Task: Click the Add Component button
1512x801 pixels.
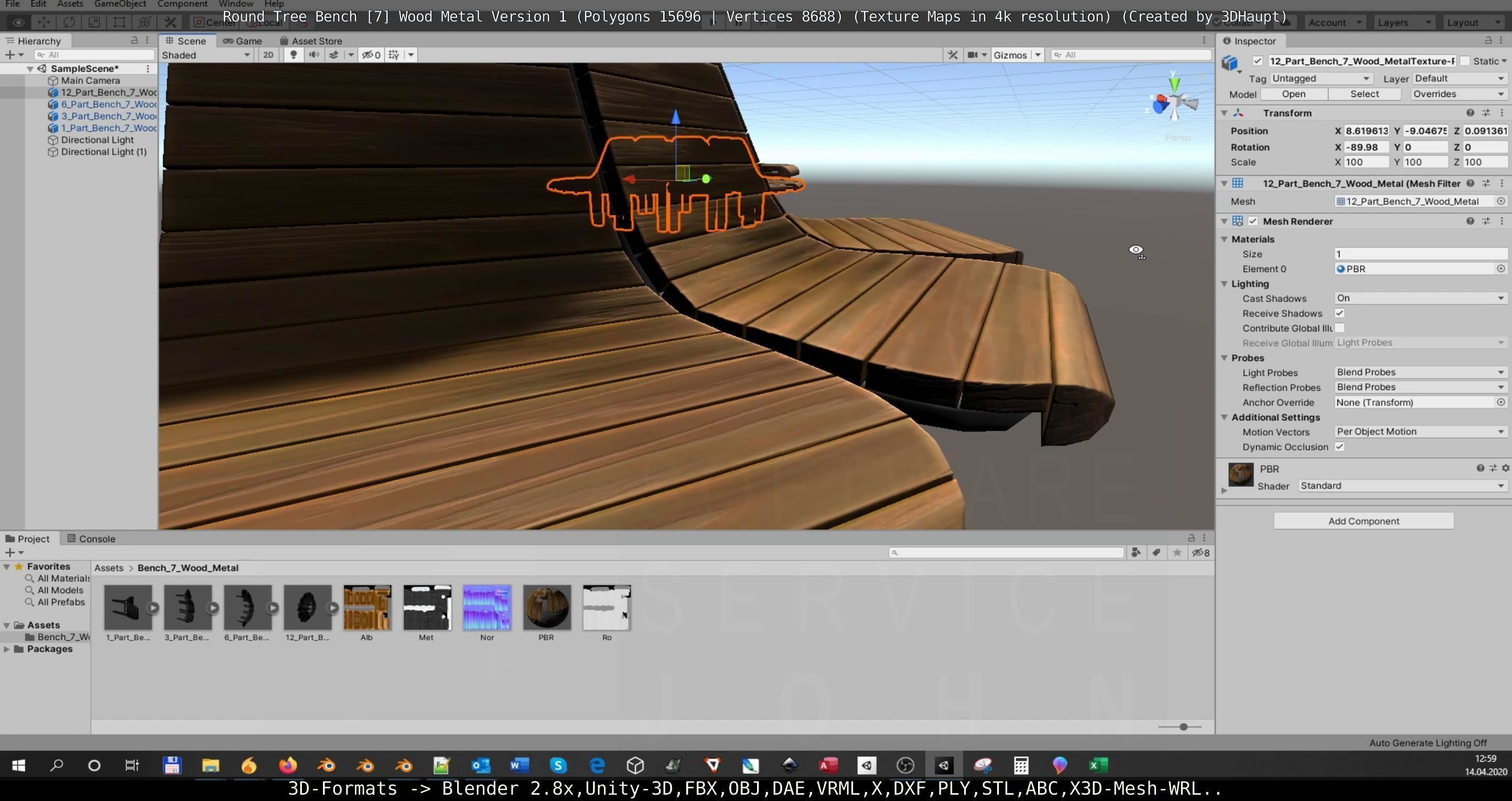Action: click(1364, 521)
